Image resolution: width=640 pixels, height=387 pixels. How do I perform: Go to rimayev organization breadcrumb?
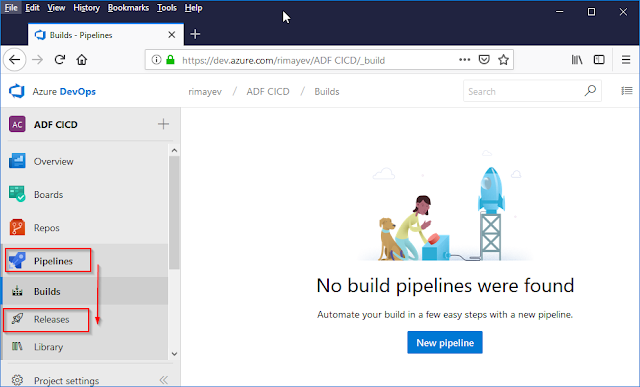coord(205,92)
